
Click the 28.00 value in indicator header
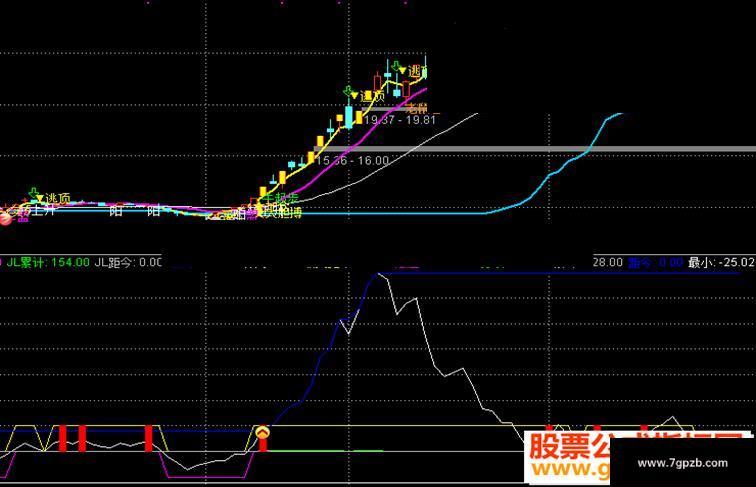tap(608, 262)
